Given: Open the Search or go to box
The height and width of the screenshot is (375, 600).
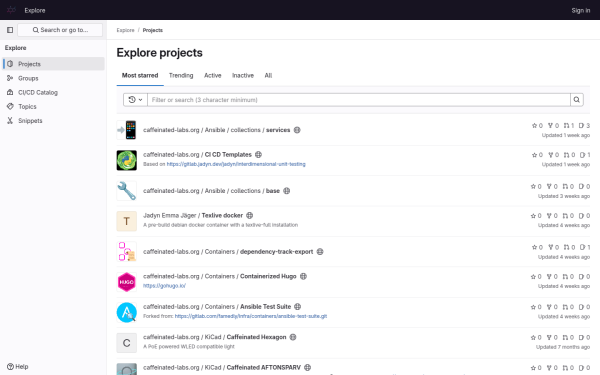Looking at the screenshot, I should (60, 30).
